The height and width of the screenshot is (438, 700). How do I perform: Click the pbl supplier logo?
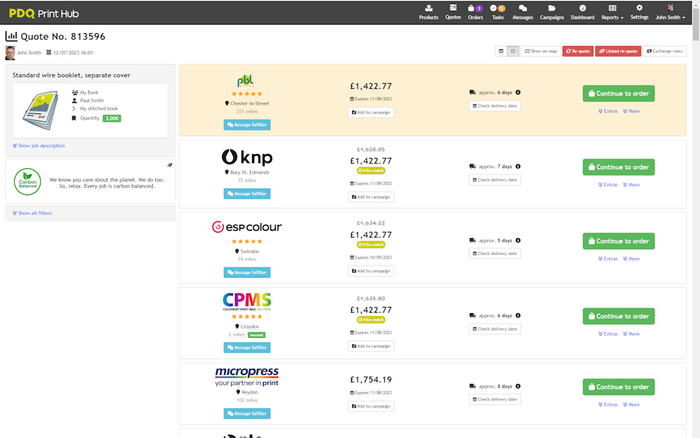[x=246, y=80]
